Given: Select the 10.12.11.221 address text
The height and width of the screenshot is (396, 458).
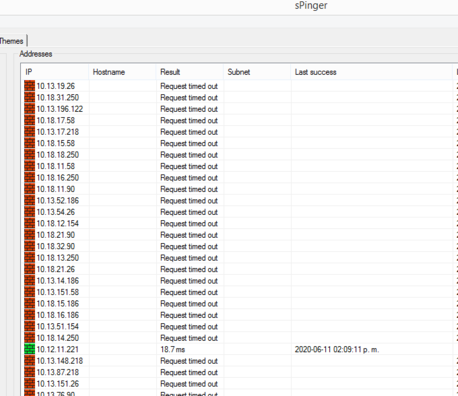Looking at the screenshot, I should (x=58, y=349).
